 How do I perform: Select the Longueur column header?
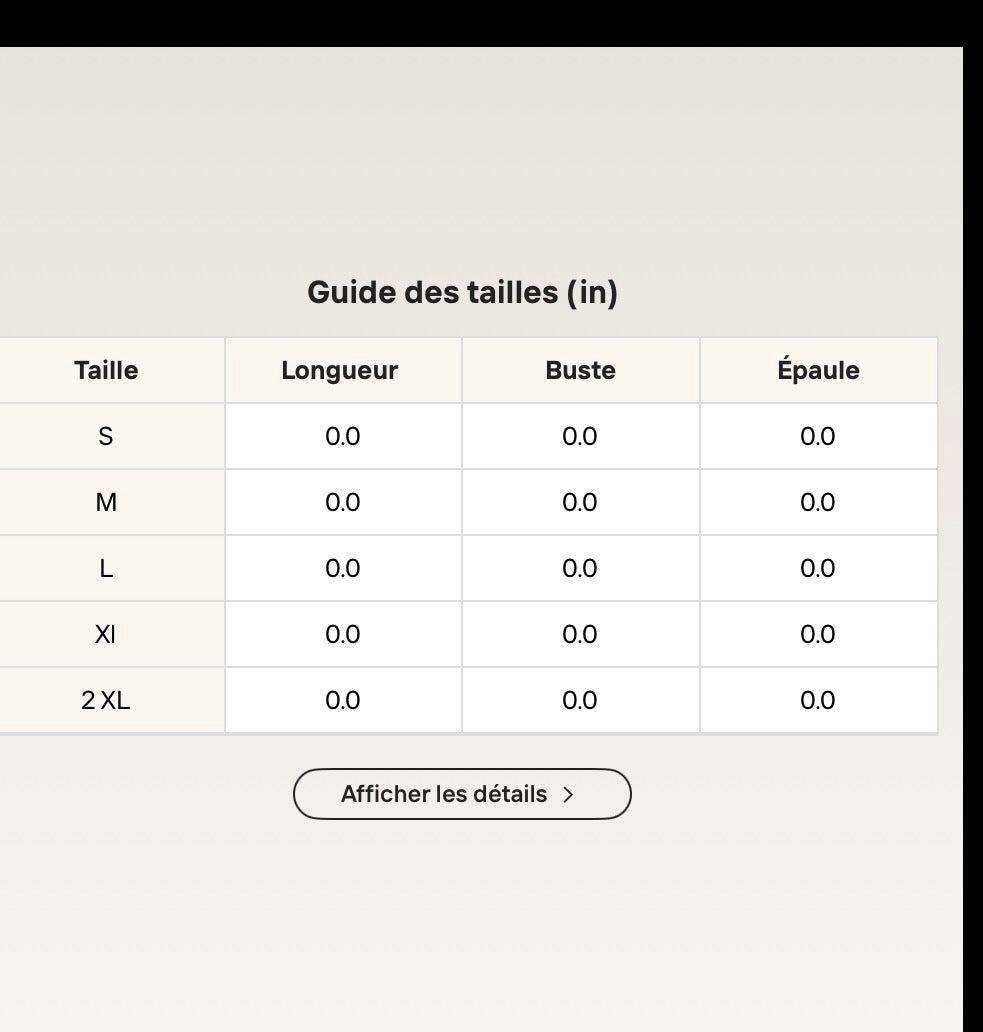click(x=340, y=370)
